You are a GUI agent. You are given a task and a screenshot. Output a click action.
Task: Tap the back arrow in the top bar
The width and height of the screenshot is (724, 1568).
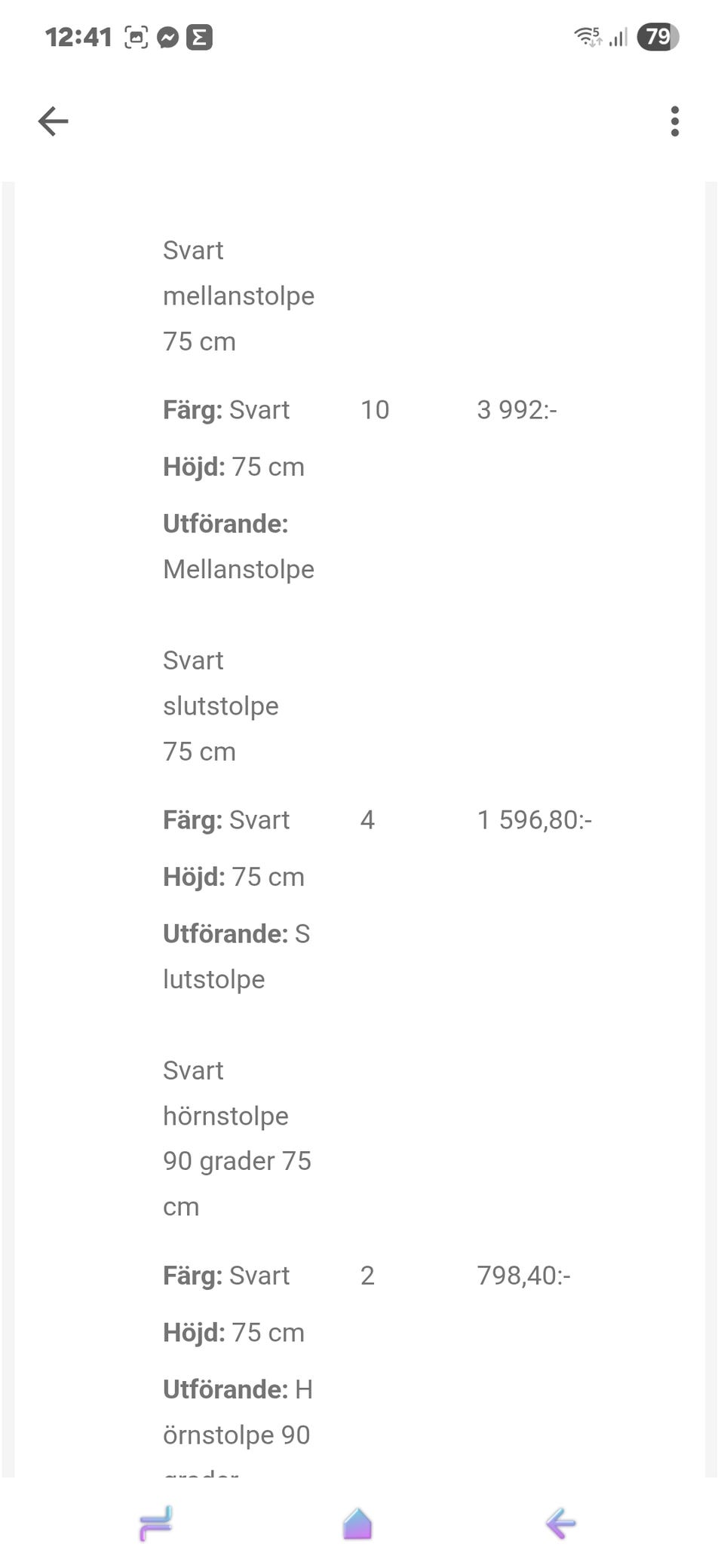(53, 121)
